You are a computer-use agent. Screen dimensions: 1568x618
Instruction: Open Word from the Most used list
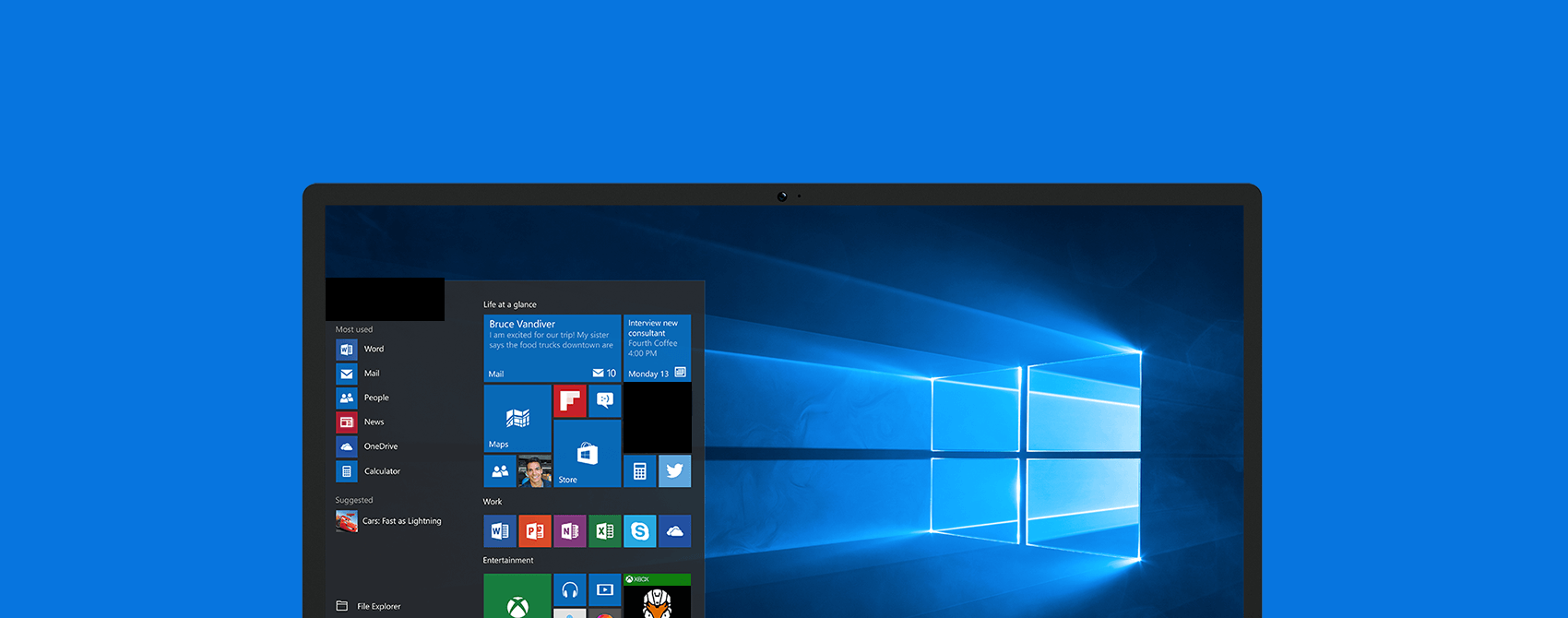[x=361, y=349]
